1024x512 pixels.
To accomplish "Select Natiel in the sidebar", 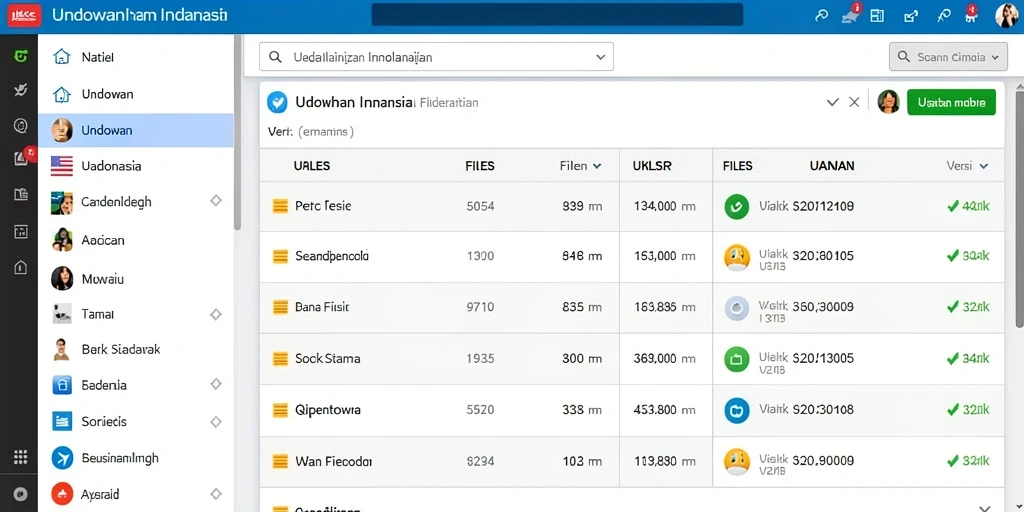I will click(x=136, y=57).
